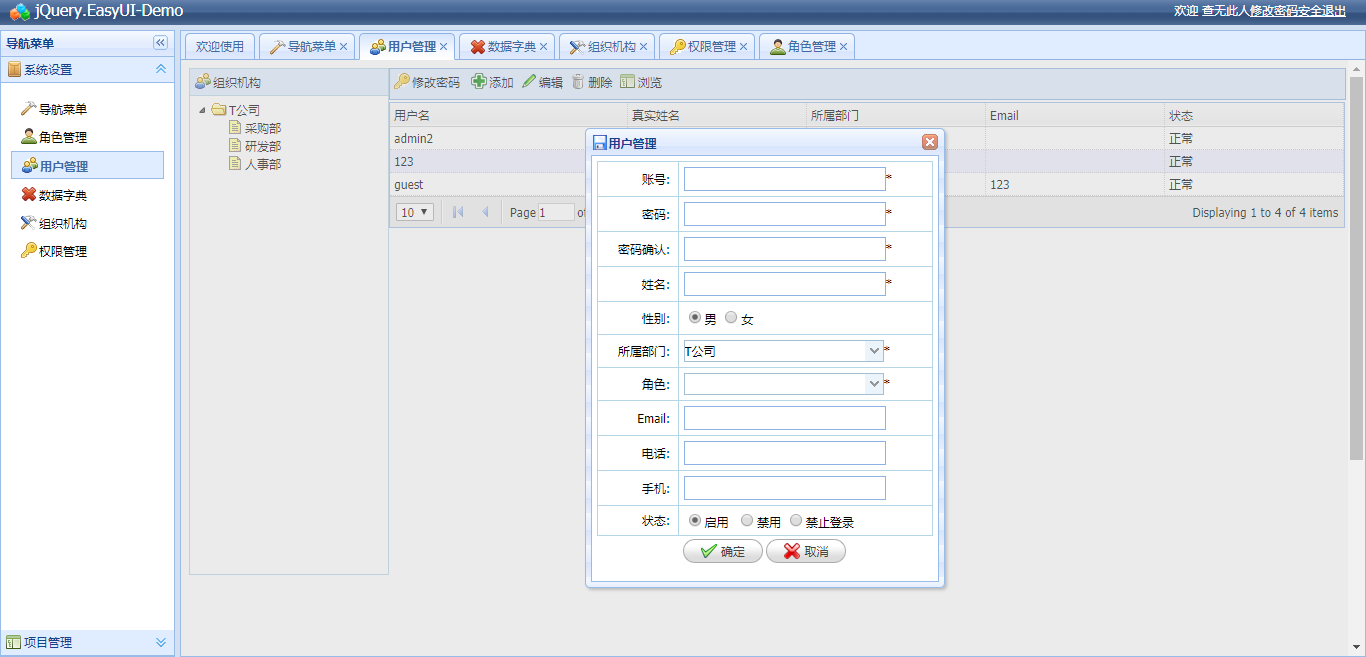The image size is (1366, 657).
Task: Close the 用户管理 dialog
Action: (930, 142)
